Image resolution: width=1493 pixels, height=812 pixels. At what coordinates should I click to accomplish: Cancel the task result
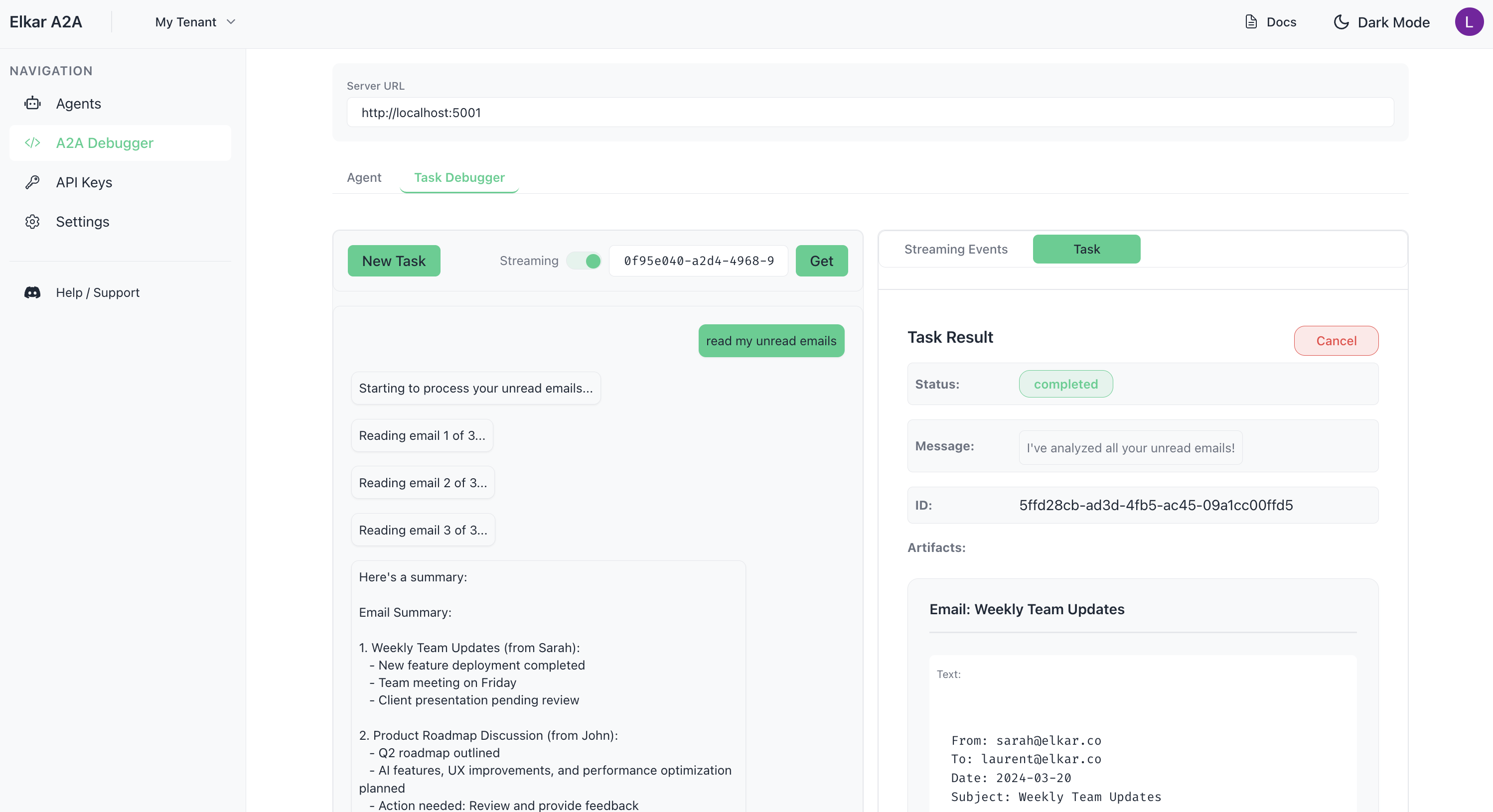click(x=1336, y=341)
